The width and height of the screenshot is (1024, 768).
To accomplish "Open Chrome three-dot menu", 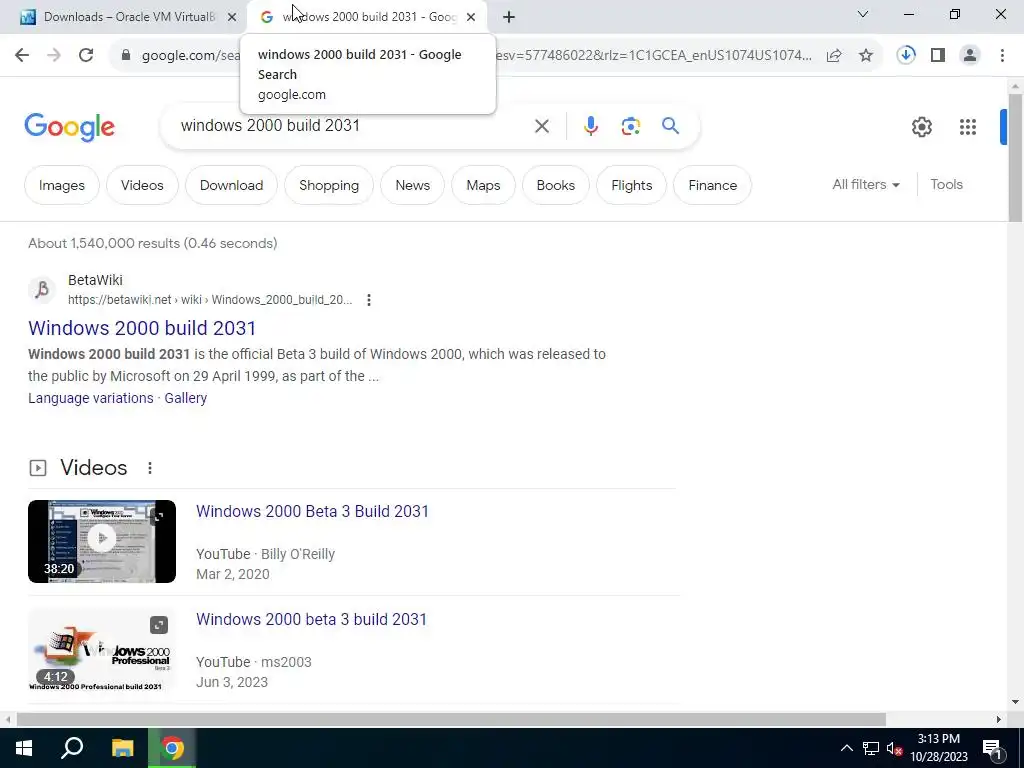I will 1002,56.
